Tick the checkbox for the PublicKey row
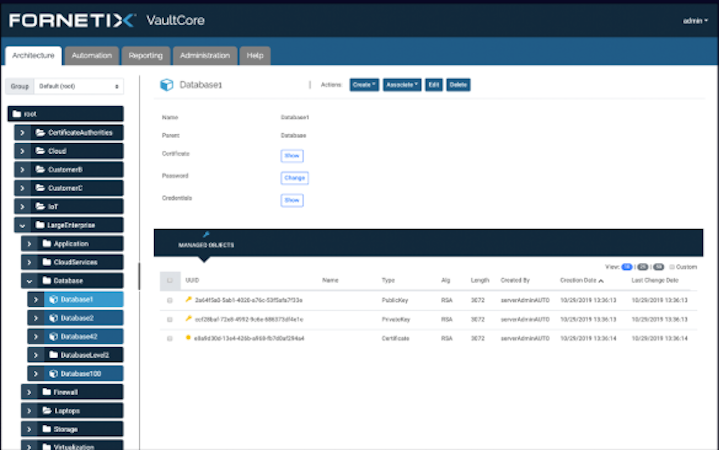The image size is (719, 450). [x=170, y=300]
